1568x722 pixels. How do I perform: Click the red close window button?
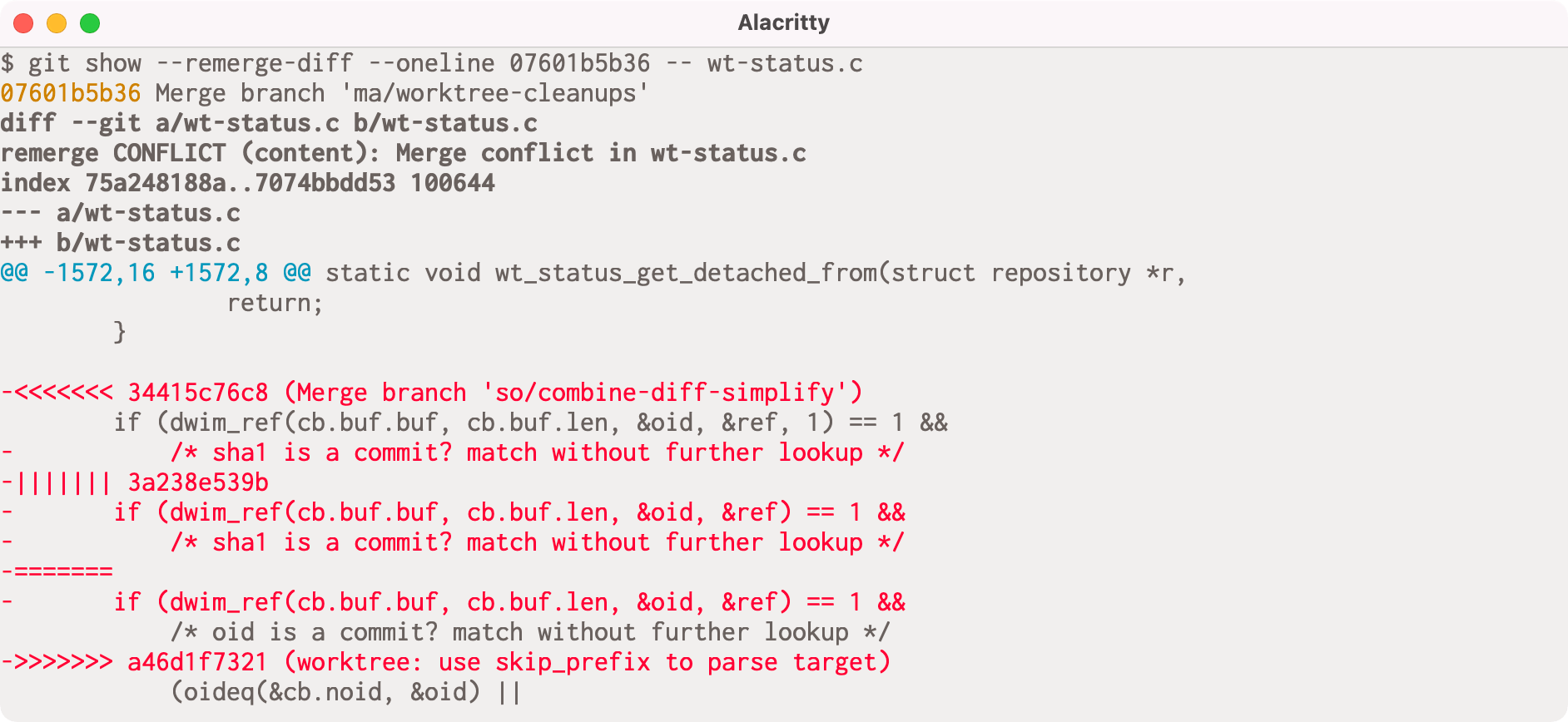click(23, 23)
